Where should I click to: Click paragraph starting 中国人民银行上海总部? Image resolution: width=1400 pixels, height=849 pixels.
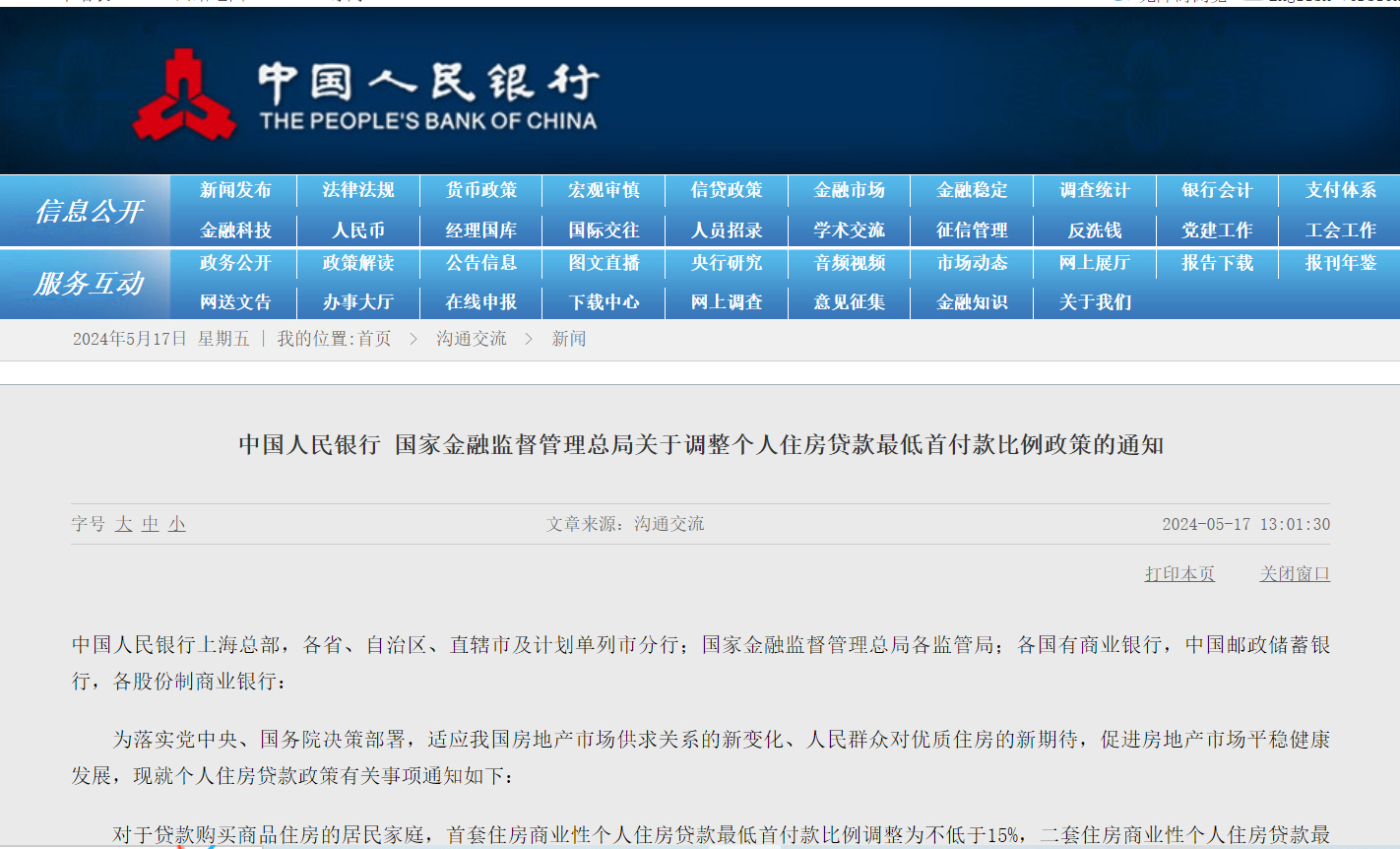click(x=701, y=663)
